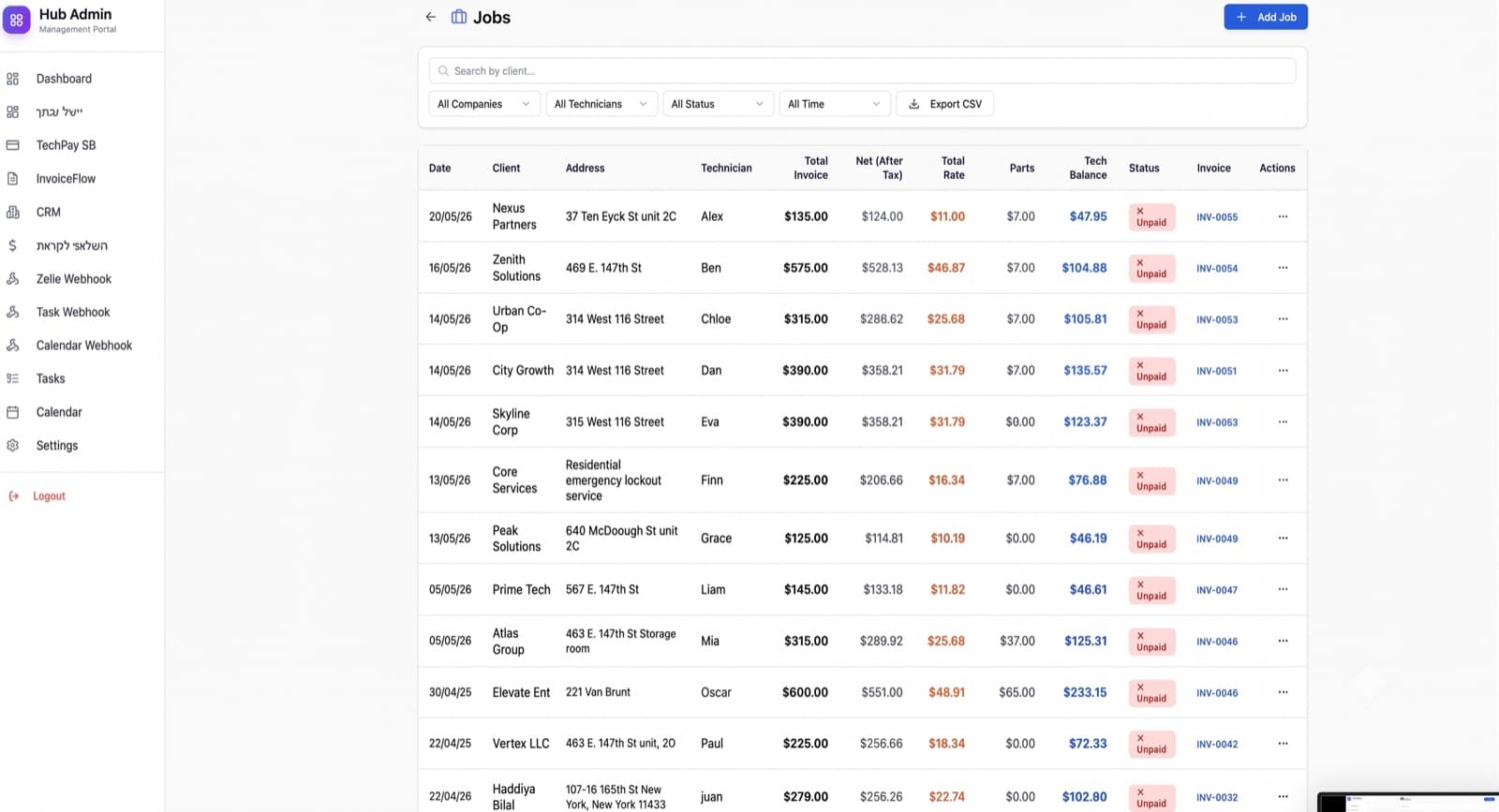
Task: Click the TechPay SB card icon
Action: pos(12,145)
